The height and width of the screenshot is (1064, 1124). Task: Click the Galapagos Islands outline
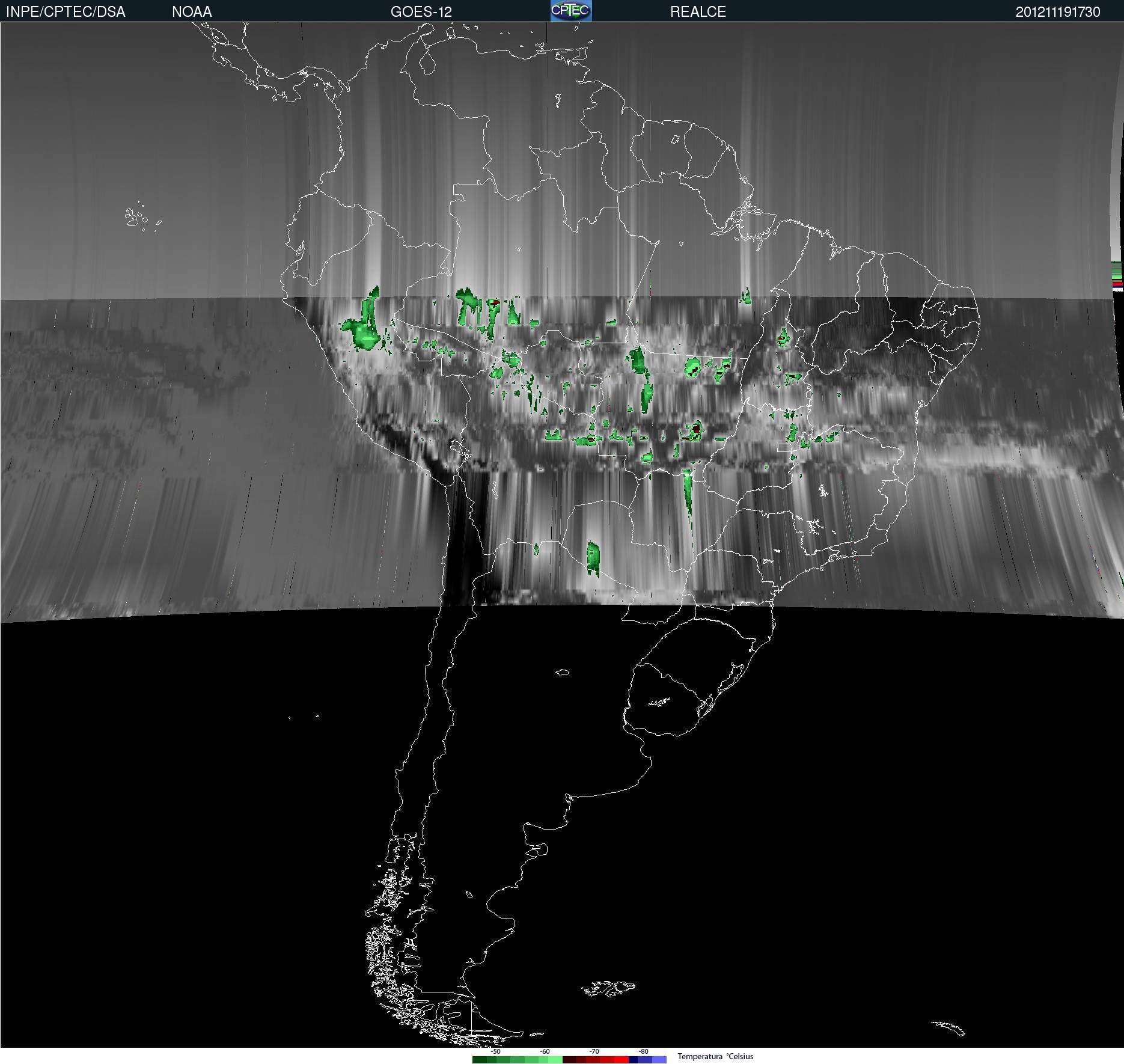pyautogui.click(x=142, y=217)
